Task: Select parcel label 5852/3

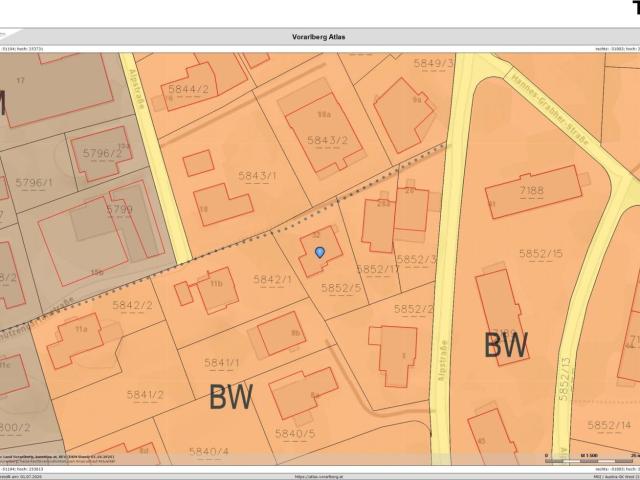Action: [416, 259]
